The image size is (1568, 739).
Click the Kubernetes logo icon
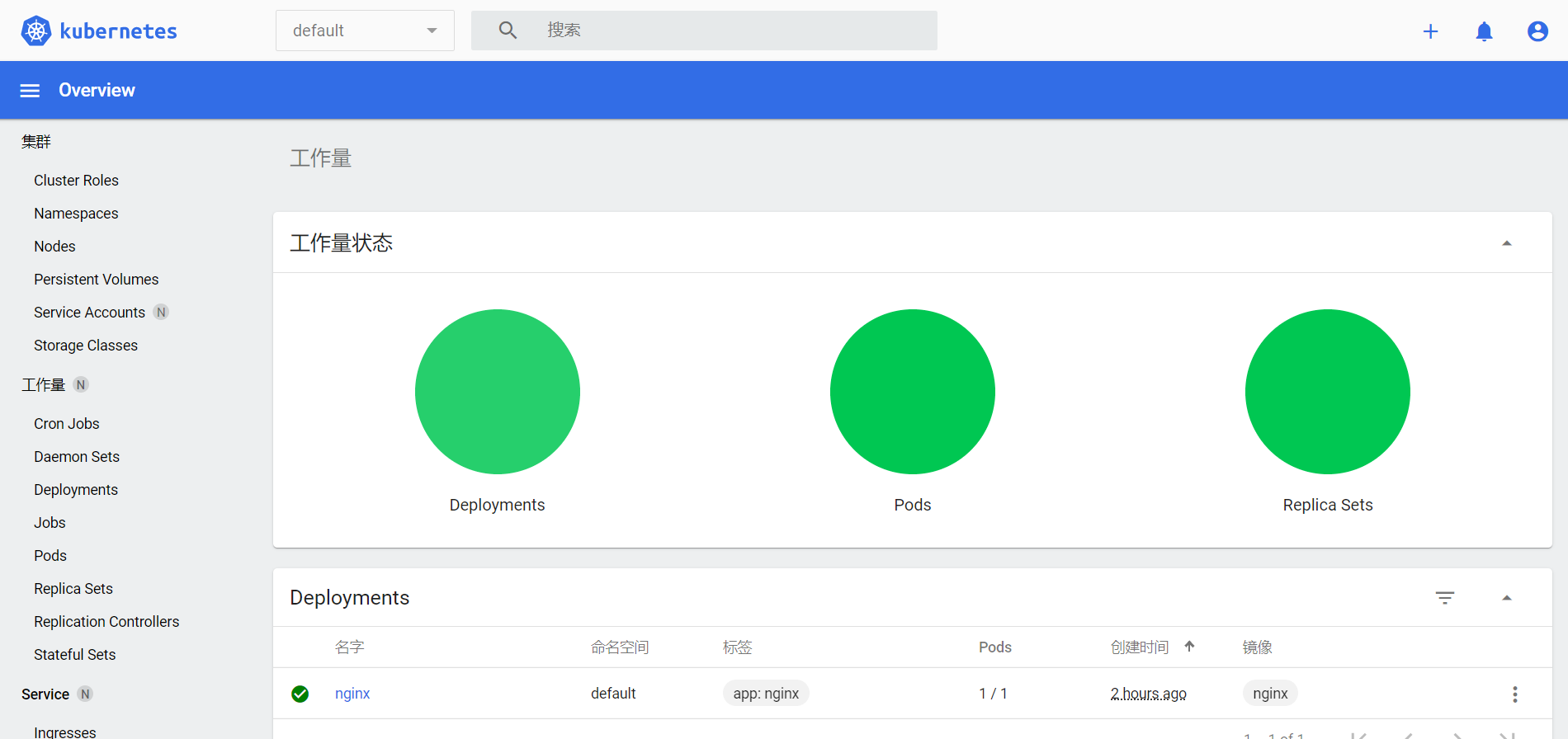(x=35, y=31)
